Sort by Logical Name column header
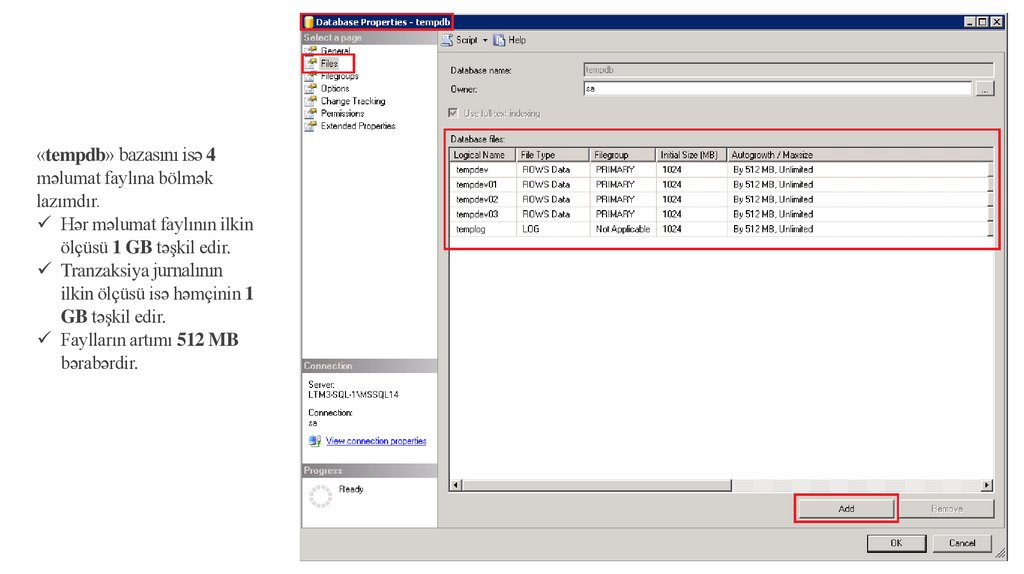The width and height of the screenshot is (1024, 574). [481, 155]
